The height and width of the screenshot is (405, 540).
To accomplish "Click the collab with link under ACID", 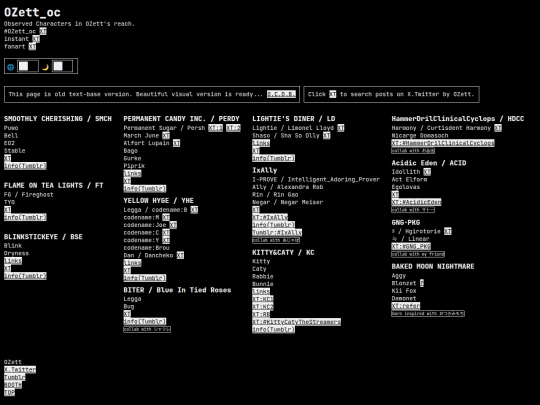I will click(x=413, y=210).
